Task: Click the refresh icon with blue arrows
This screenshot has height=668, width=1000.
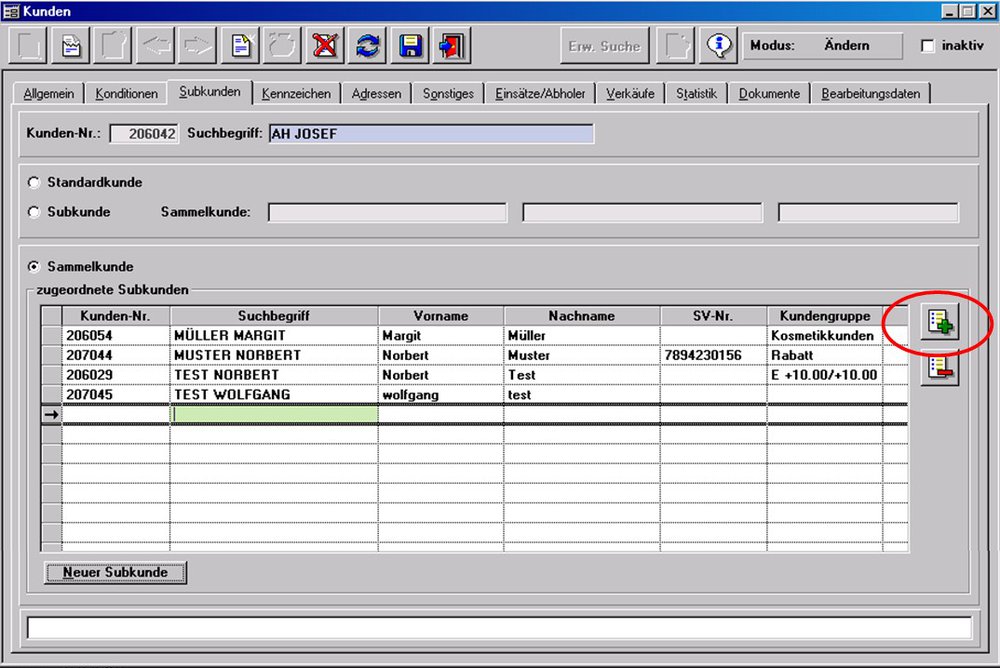Action: click(368, 46)
